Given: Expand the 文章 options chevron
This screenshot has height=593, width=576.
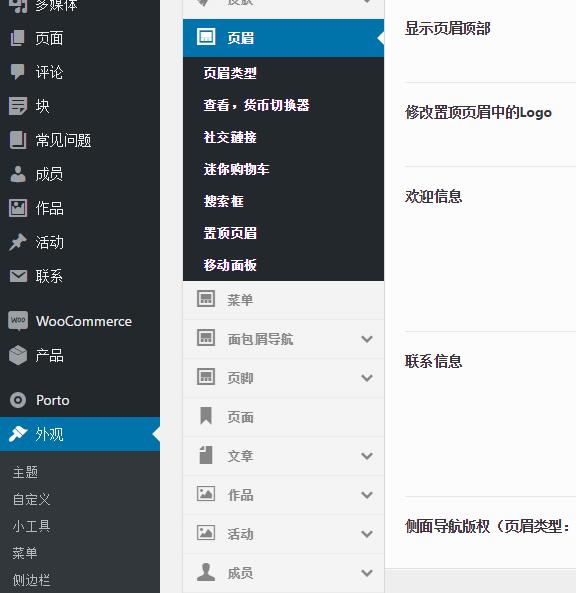Looking at the screenshot, I should tap(367, 456).
